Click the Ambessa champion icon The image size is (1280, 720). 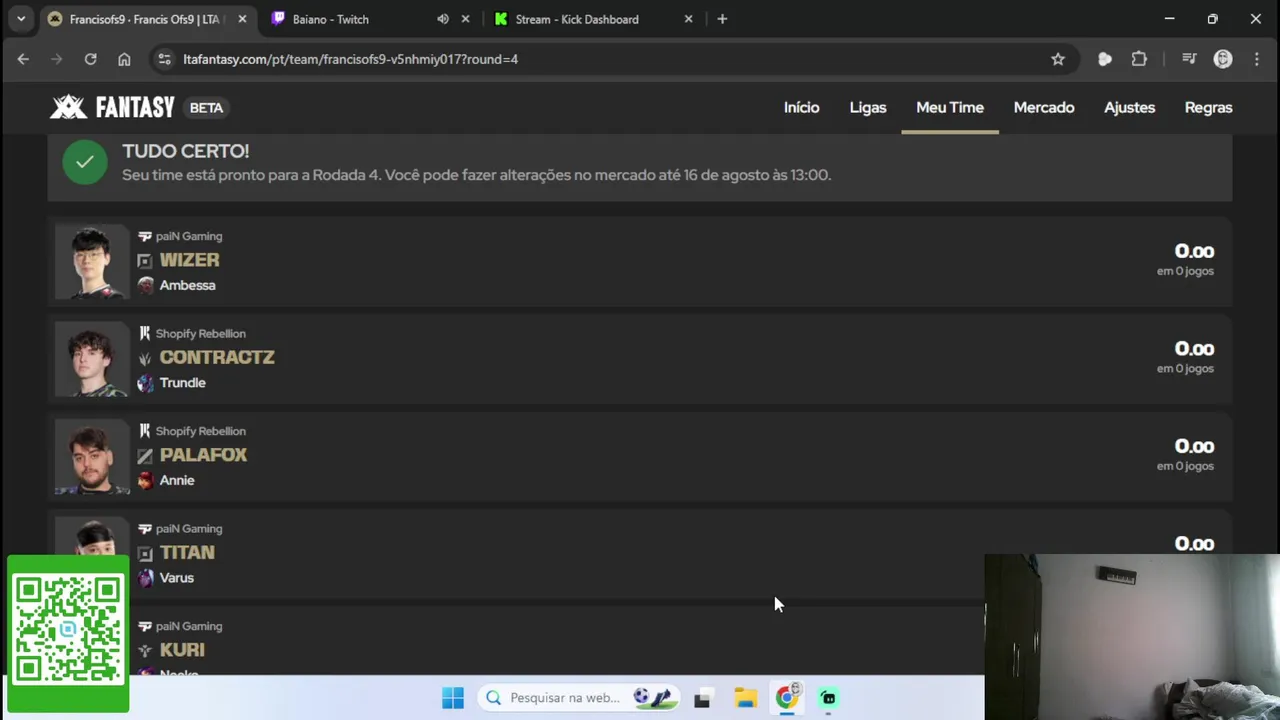coord(146,285)
